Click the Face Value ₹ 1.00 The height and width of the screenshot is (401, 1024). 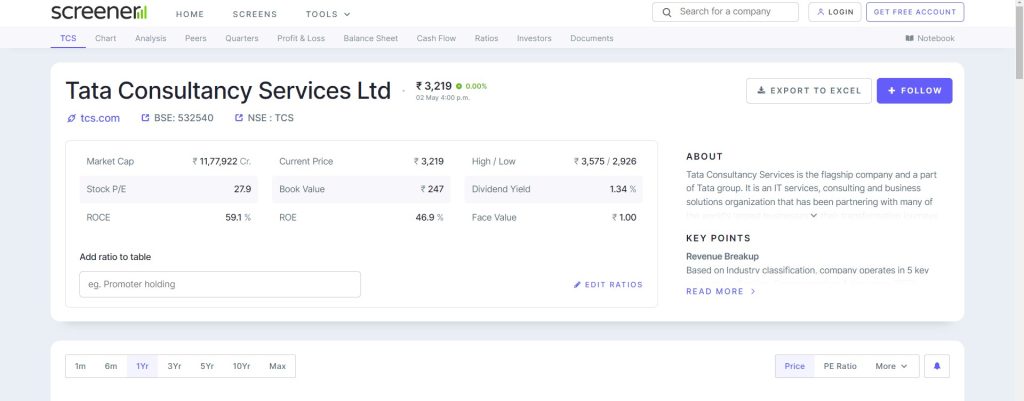click(x=624, y=217)
